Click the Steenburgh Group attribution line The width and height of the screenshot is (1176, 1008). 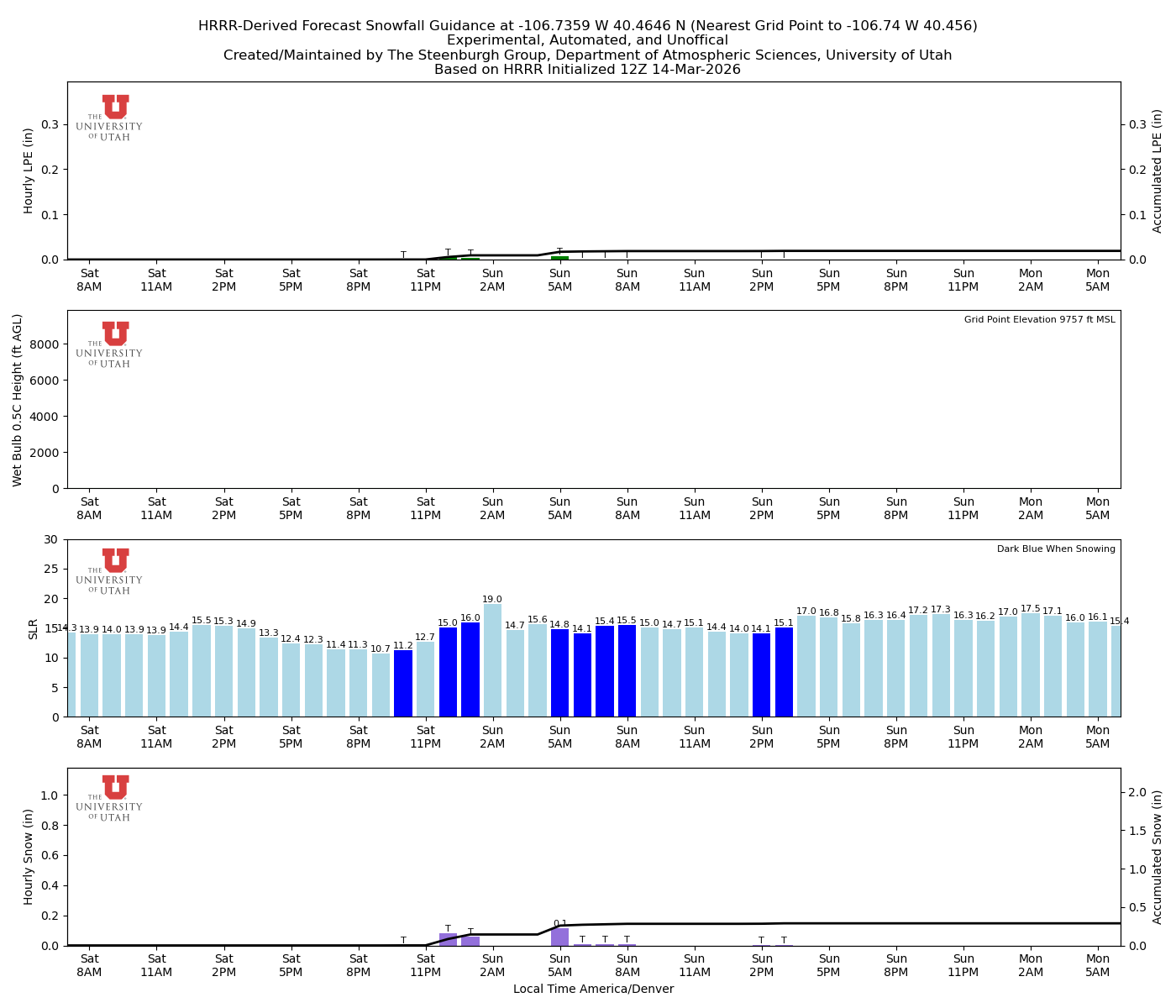(x=588, y=55)
